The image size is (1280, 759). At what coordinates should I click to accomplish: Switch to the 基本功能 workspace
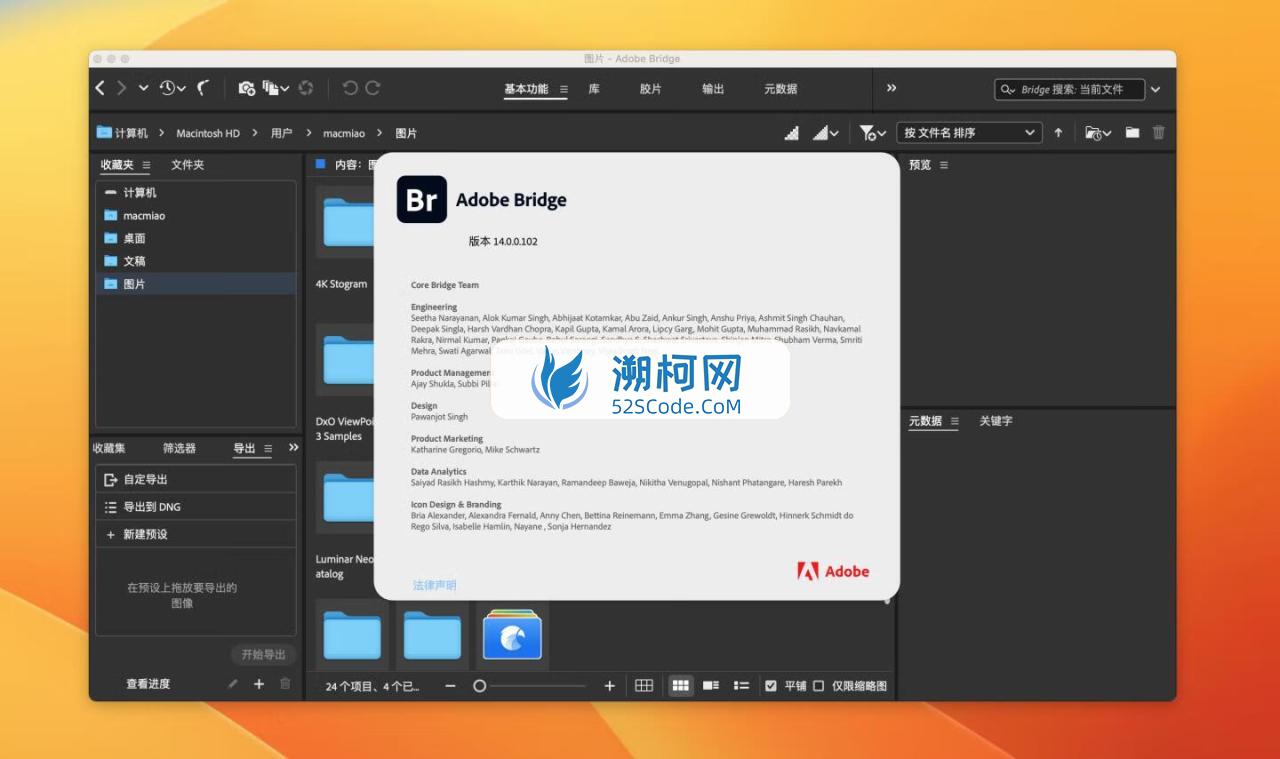click(526, 89)
